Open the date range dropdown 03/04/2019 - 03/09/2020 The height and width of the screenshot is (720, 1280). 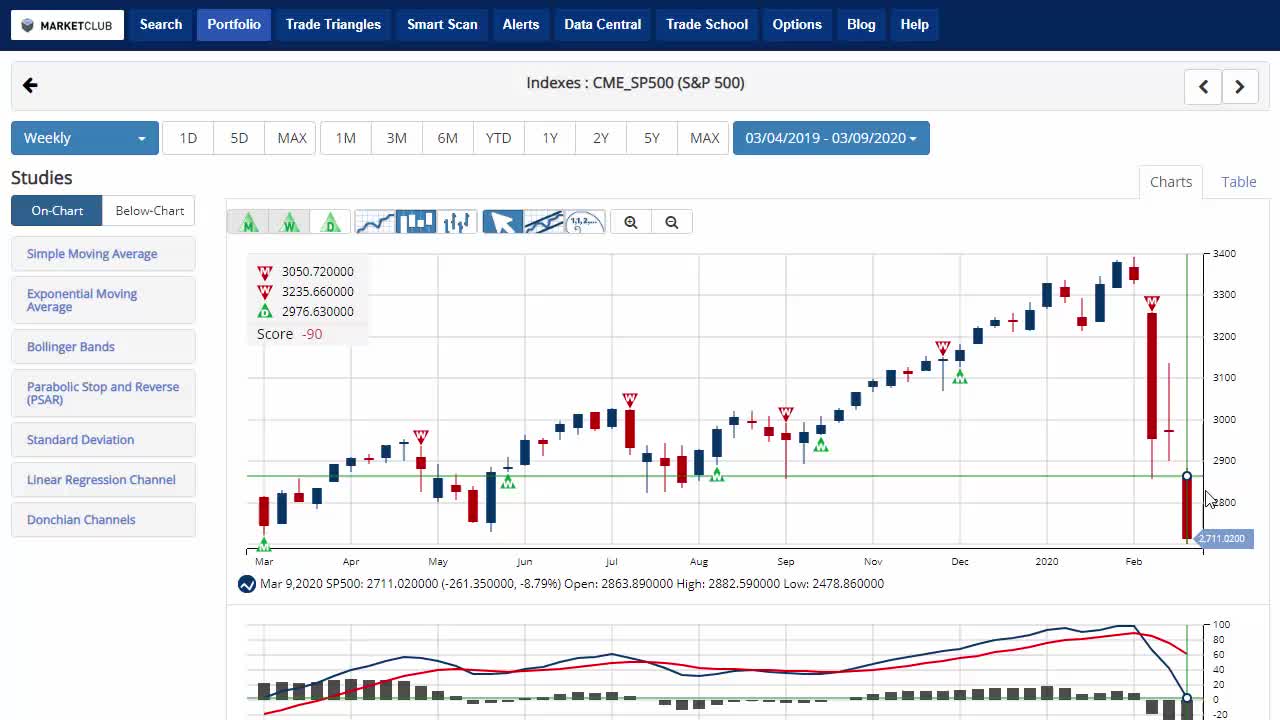(x=831, y=138)
